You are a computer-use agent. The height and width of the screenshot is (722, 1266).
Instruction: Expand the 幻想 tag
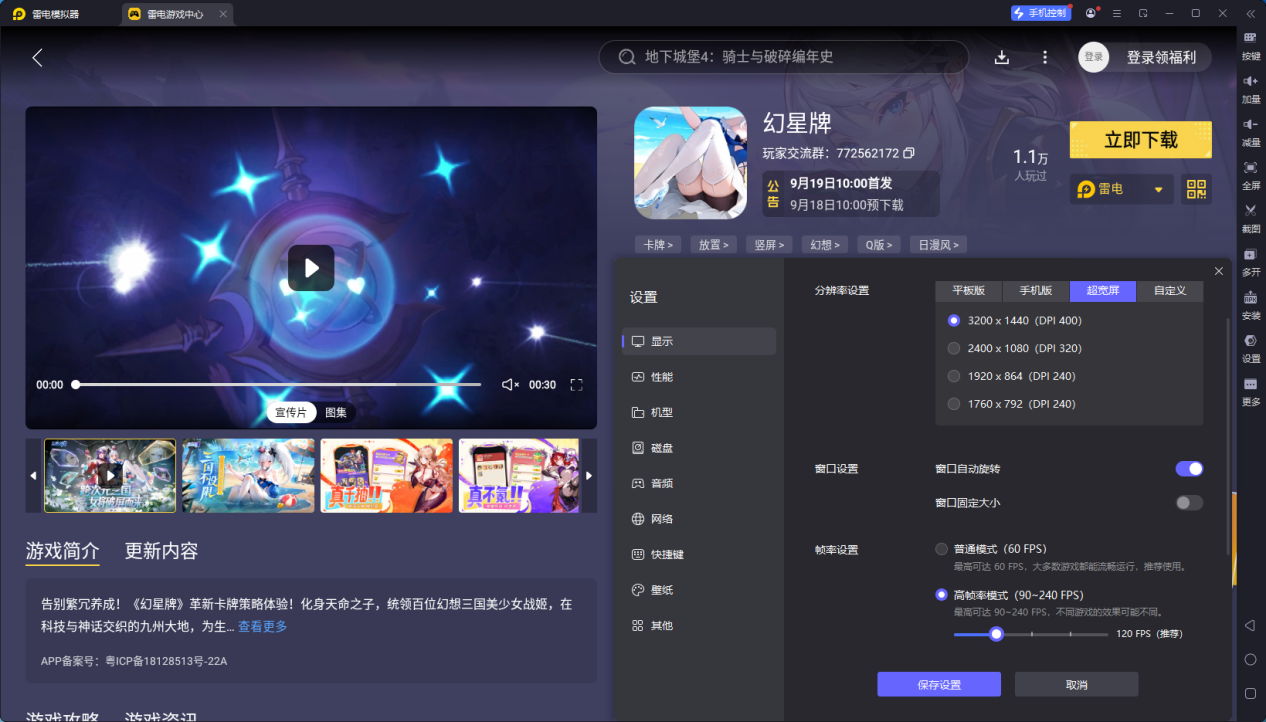click(x=825, y=245)
